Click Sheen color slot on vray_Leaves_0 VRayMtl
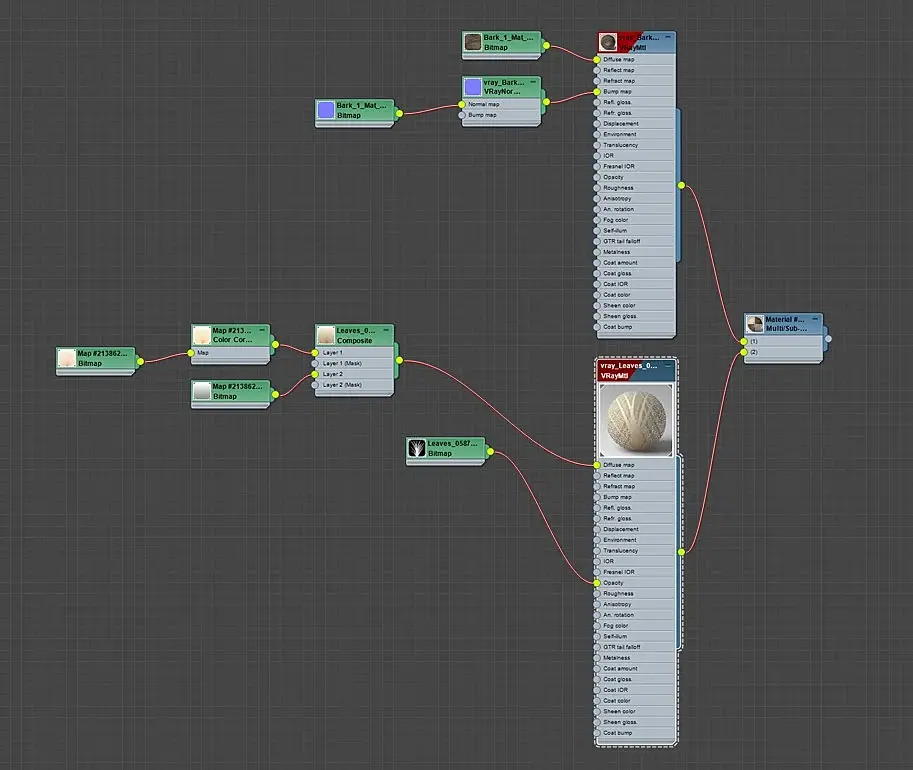 click(636, 711)
